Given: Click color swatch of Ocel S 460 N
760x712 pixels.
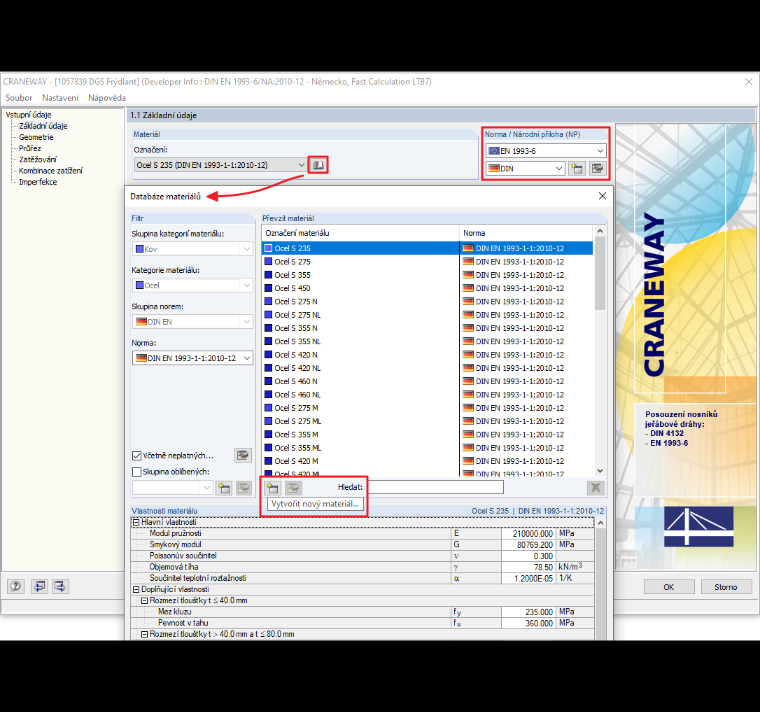Looking at the screenshot, I should click(268, 381).
